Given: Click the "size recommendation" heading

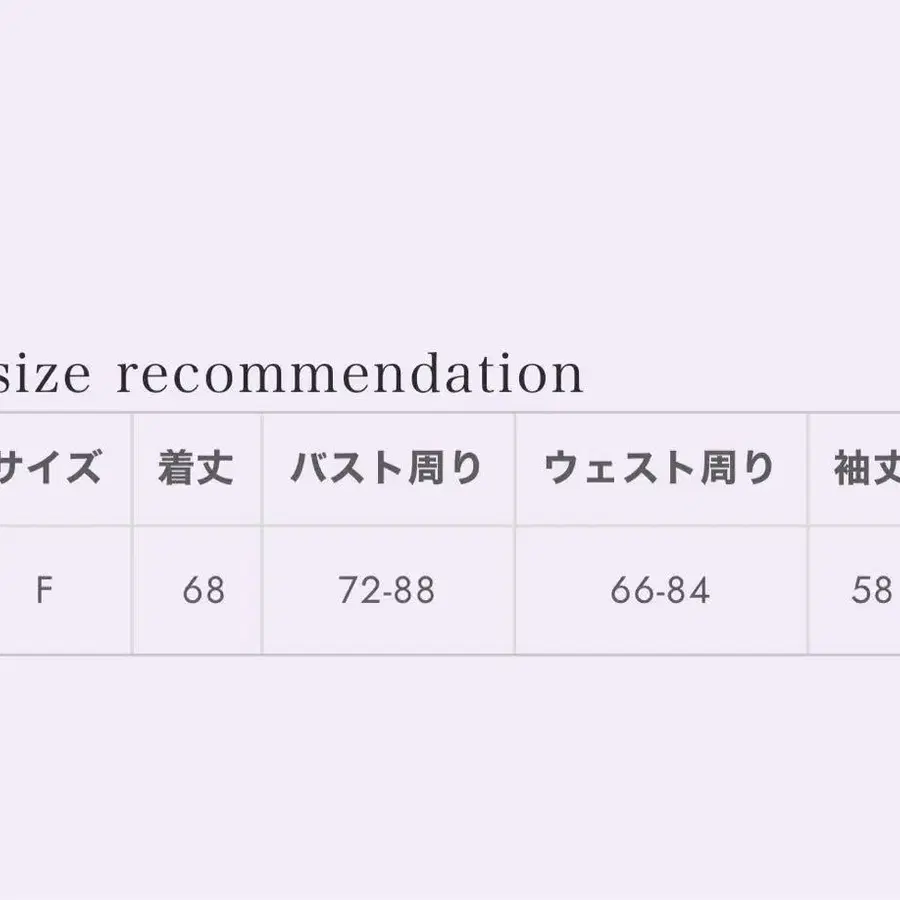Looking at the screenshot, I should [x=290, y=375].
